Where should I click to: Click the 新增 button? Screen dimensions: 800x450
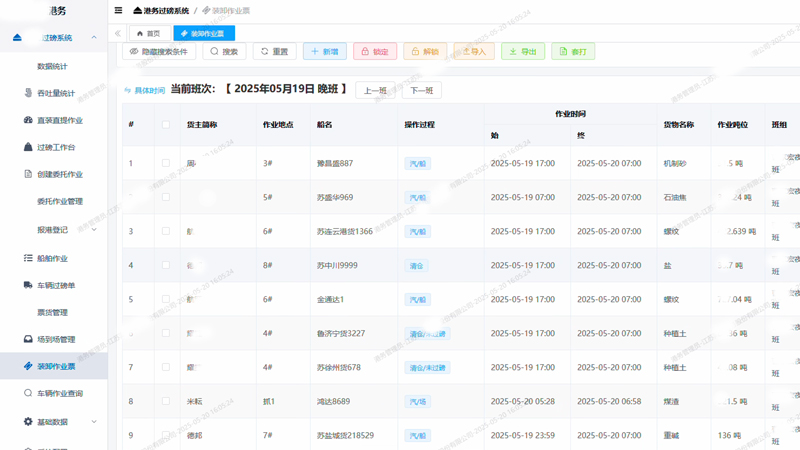[x=325, y=51]
